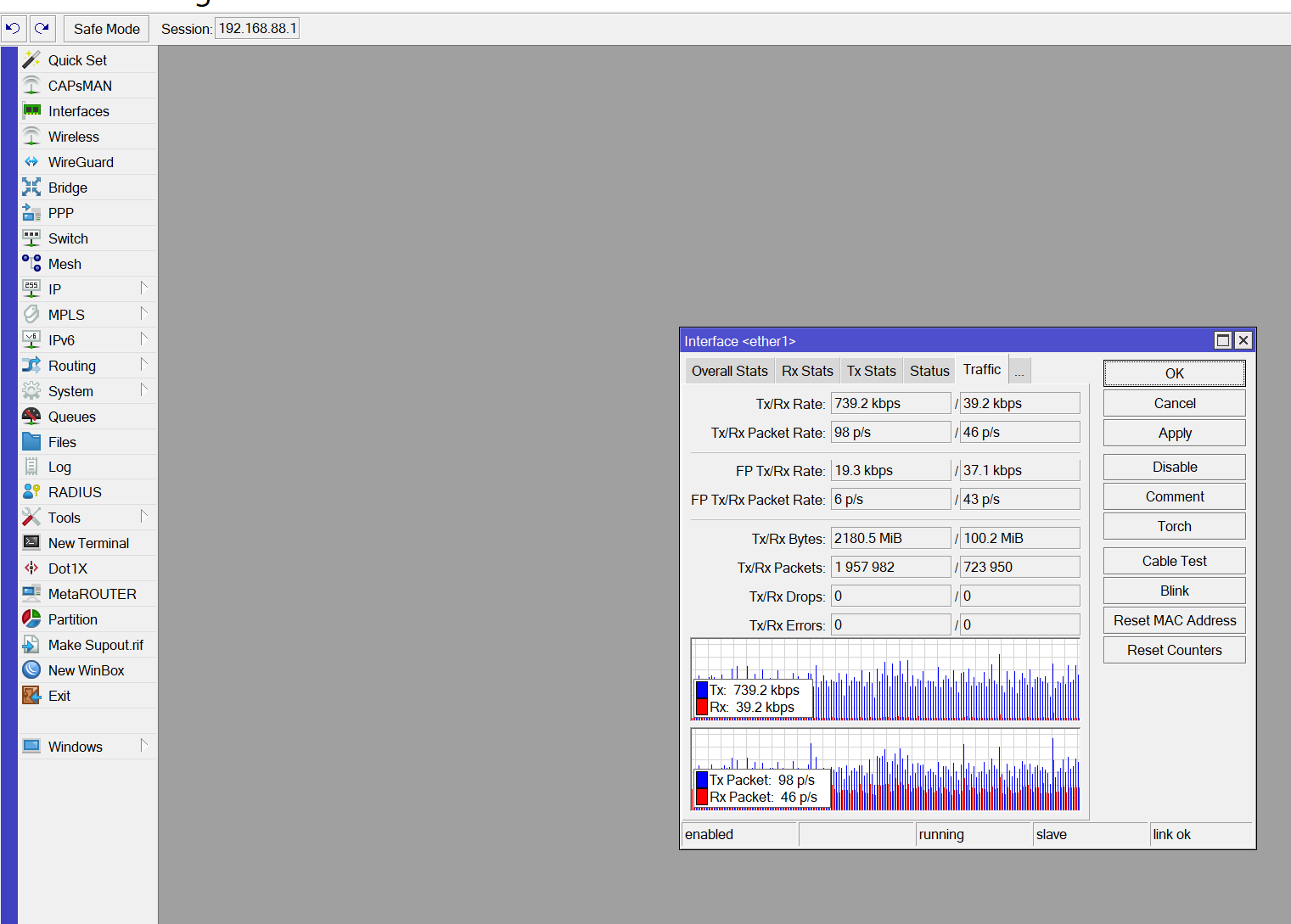The height and width of the screenshot is (924, 1291).
Task: Open Switch icon in sidebar
Action: [x=31, y=238]
